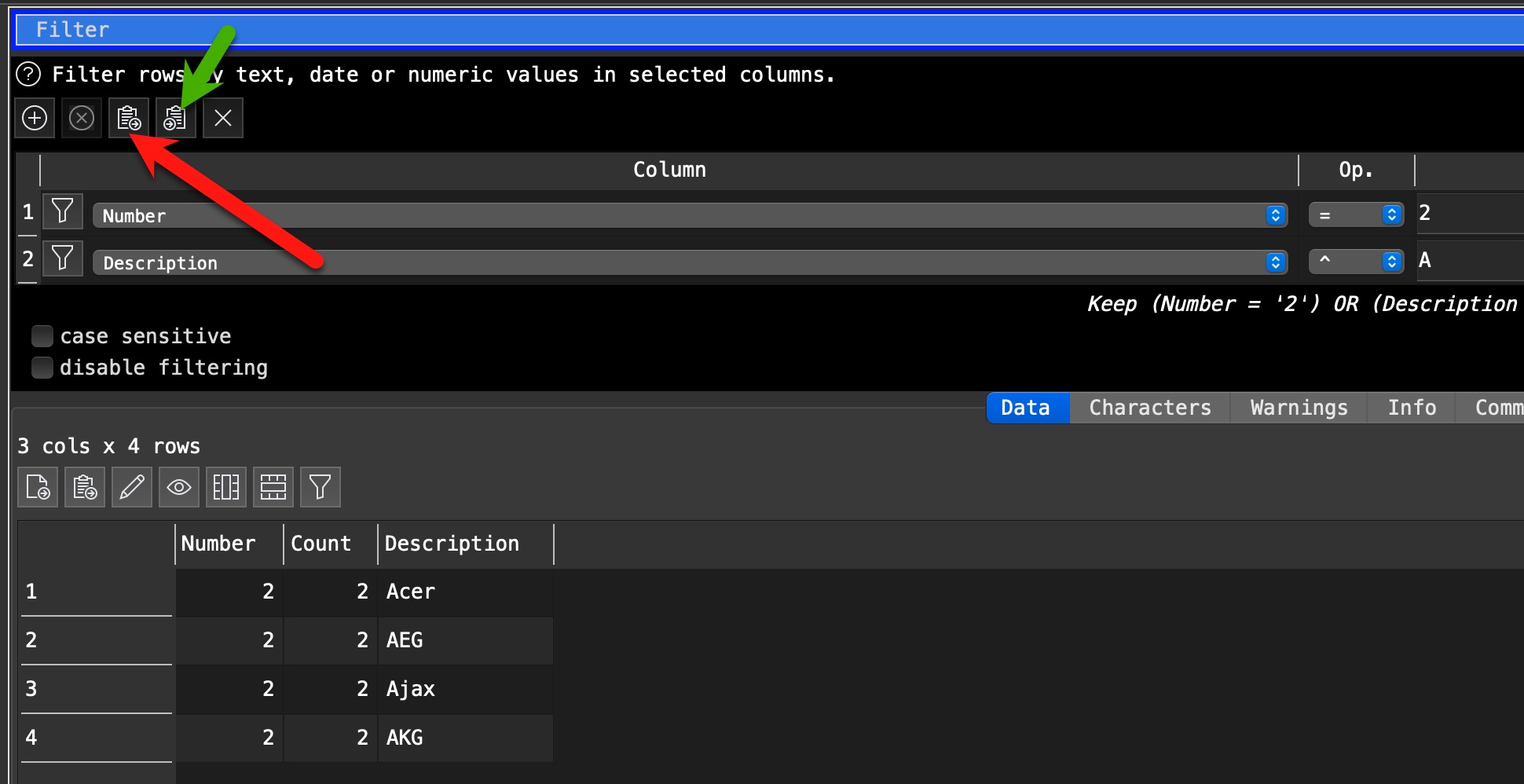The width and height of the screenshot is (1524, 784).
Task: Click the clipboard icon under the green arrow
Action: click(175, 118)
